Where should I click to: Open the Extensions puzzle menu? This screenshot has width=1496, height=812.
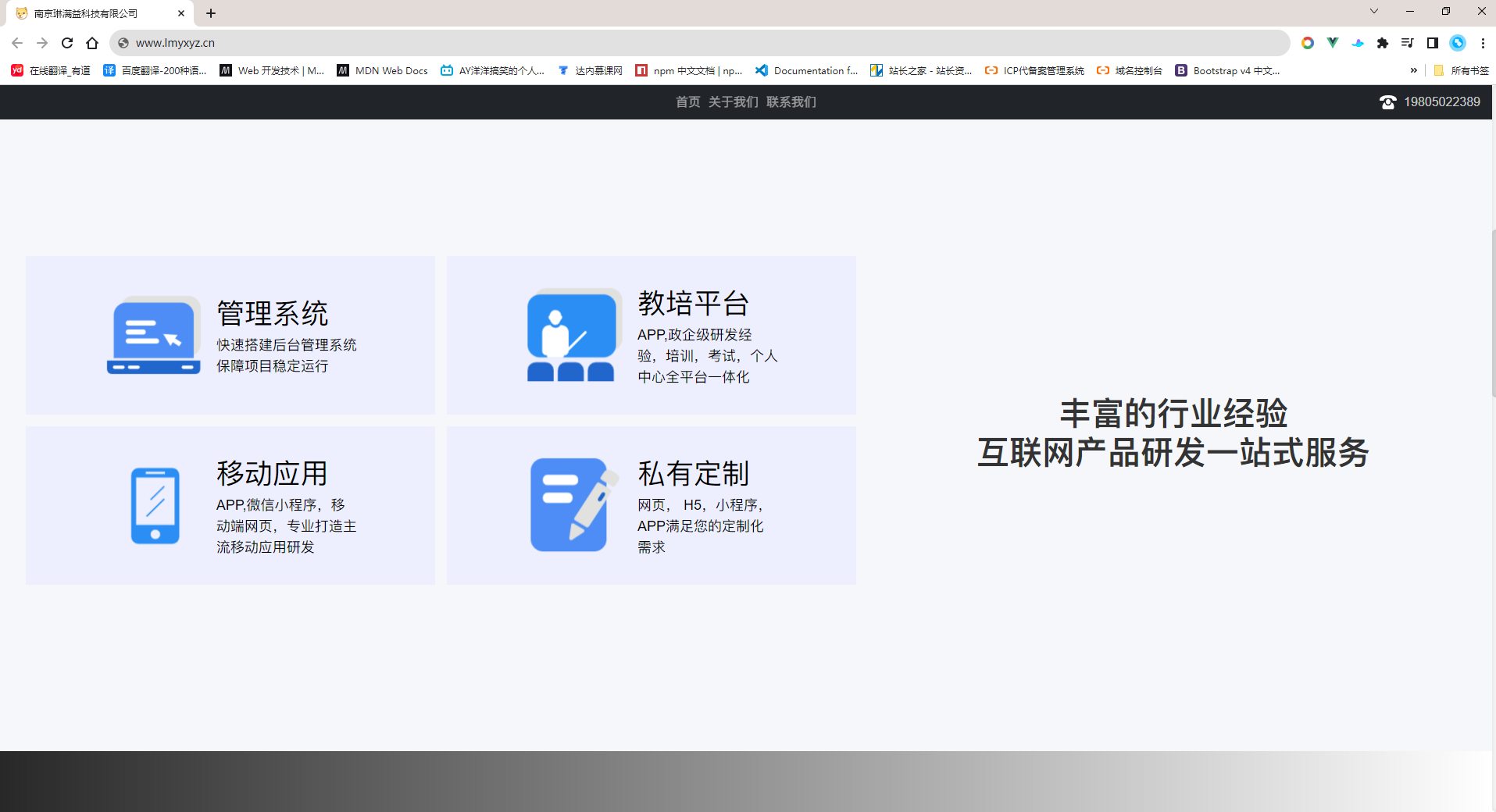click(1383, 43)
